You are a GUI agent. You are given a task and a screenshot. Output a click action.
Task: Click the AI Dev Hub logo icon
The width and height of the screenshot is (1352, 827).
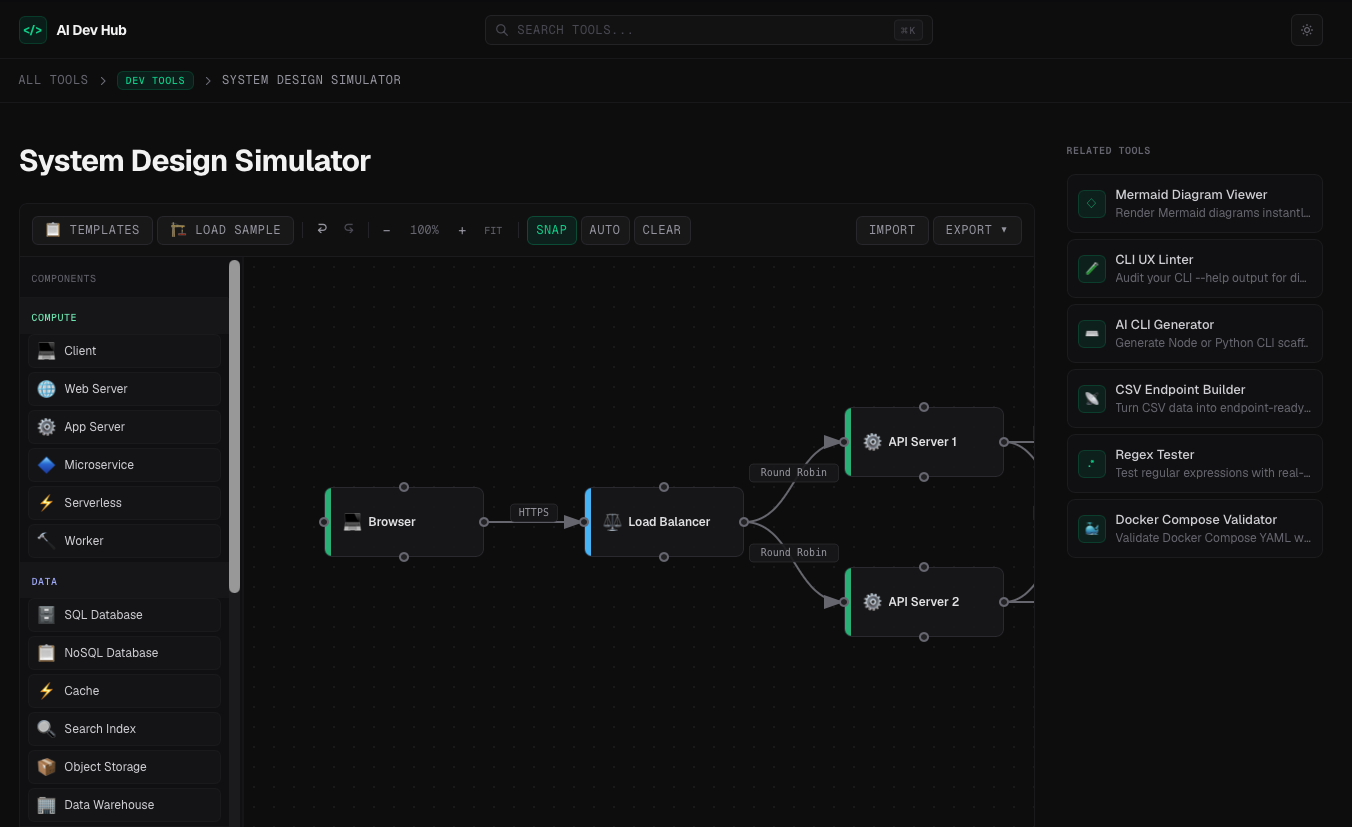[x=33, y=30]
